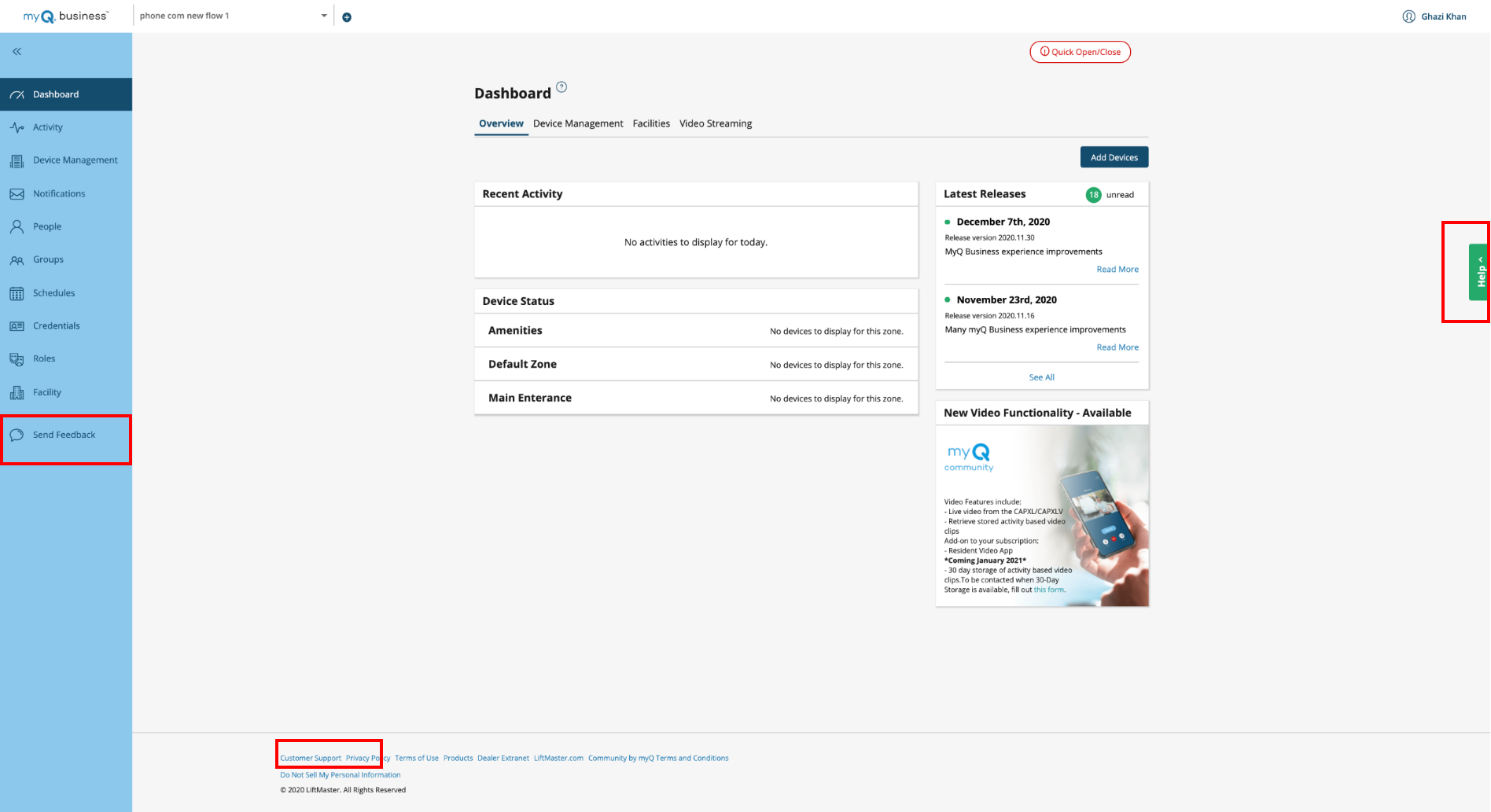This screenshot has height=812, width=1491.
Task: Select Device Management from the sidebar
Action: (75, 160)
